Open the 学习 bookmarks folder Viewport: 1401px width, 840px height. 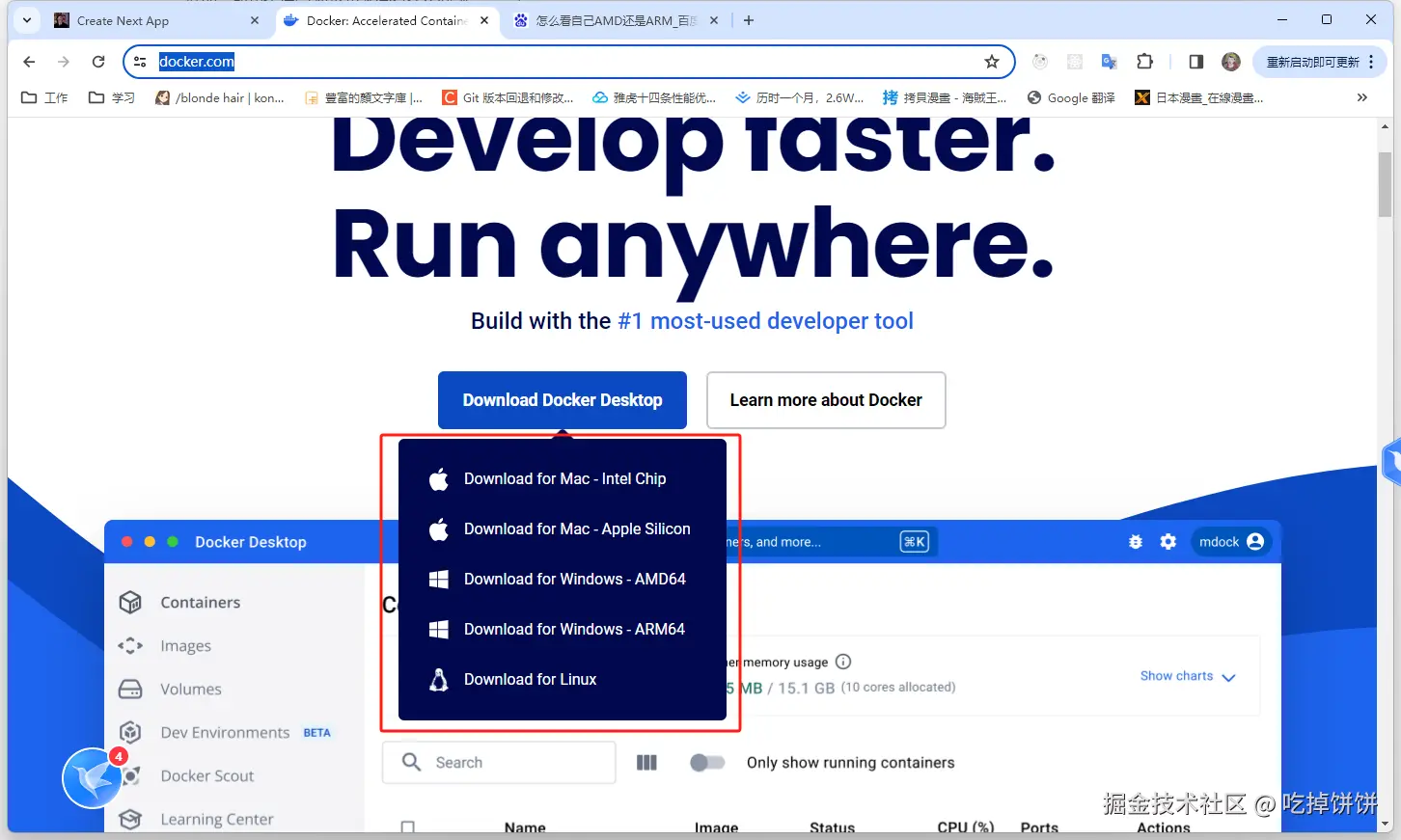[x=111, y=97]
